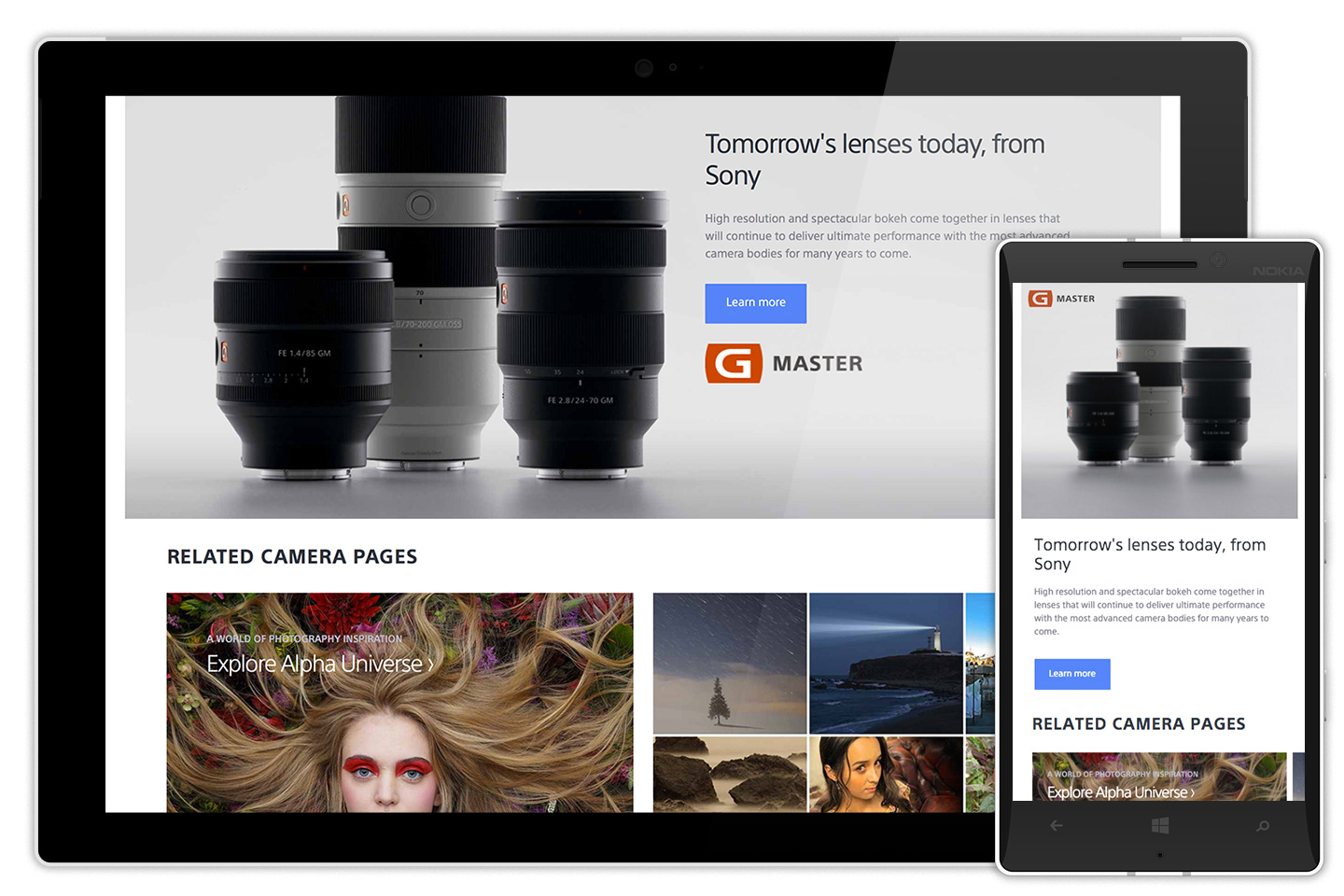Click the Learn more button on the tablet
Image resolution: width=1344 pixels, height=896 pixels.
[x=755, y=303]
